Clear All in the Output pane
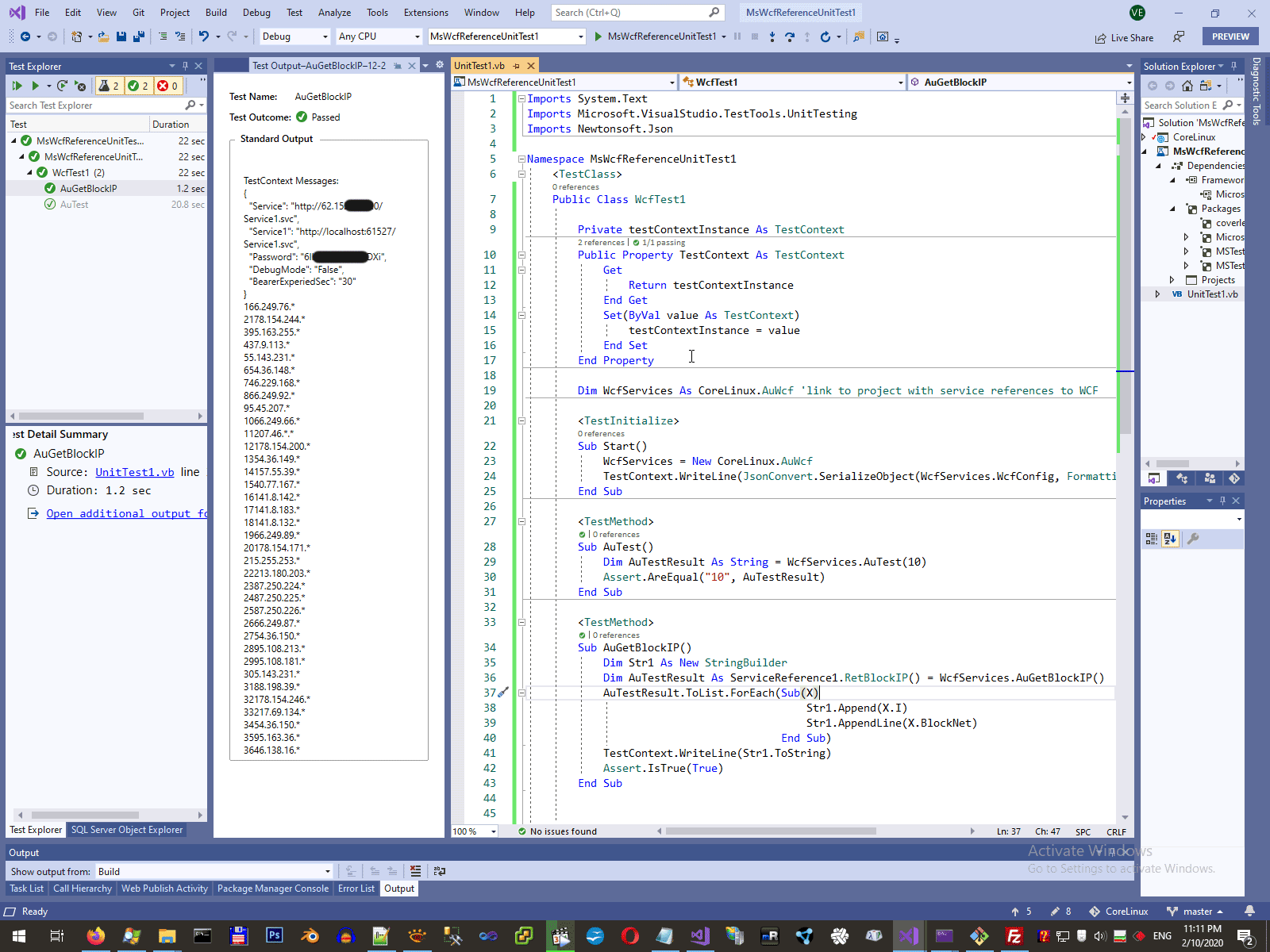This screenshot has width=1270, height=952. point(415,871)
